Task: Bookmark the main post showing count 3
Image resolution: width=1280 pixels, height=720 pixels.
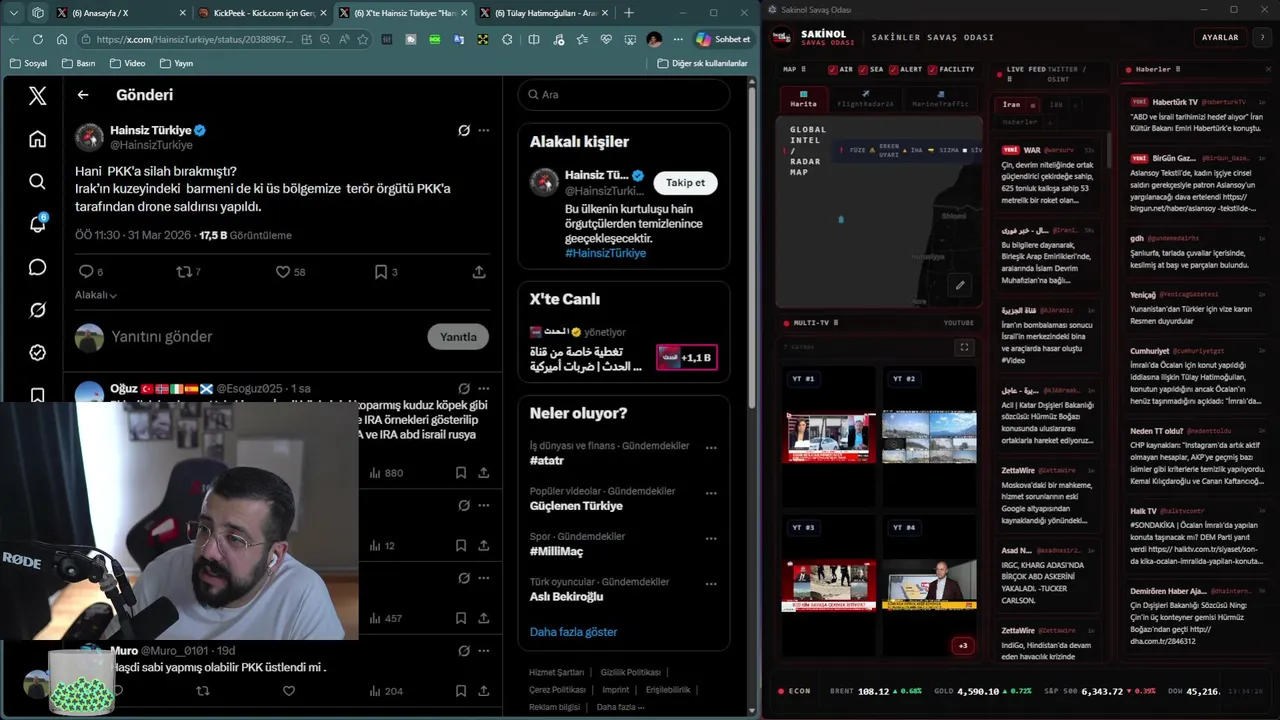Action: pos(381,272)
